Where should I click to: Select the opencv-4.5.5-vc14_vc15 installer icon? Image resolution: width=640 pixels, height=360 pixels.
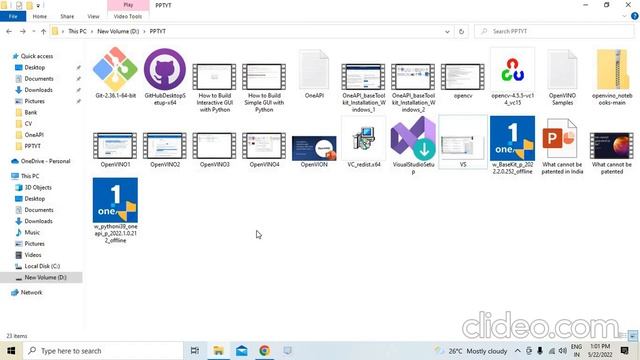512,69
